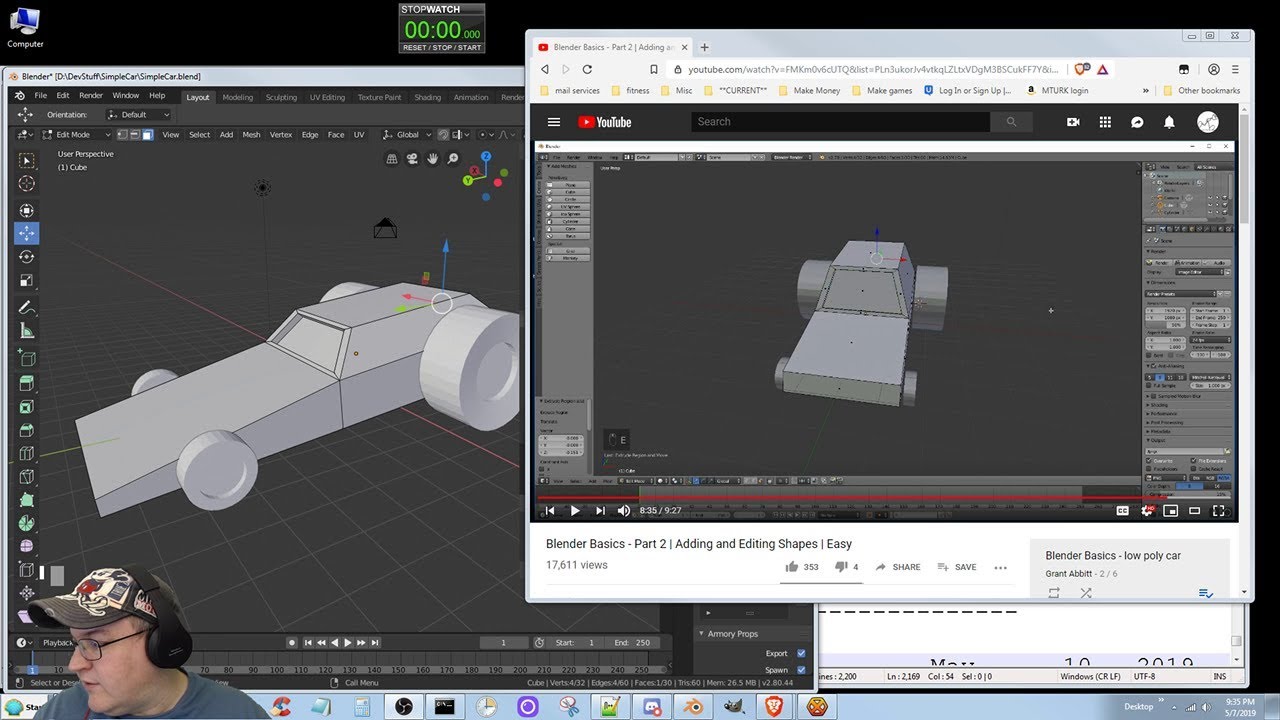1280x720 pixels.
Task: Open the Playback dropdown in timeline
Action: point(60,642)
